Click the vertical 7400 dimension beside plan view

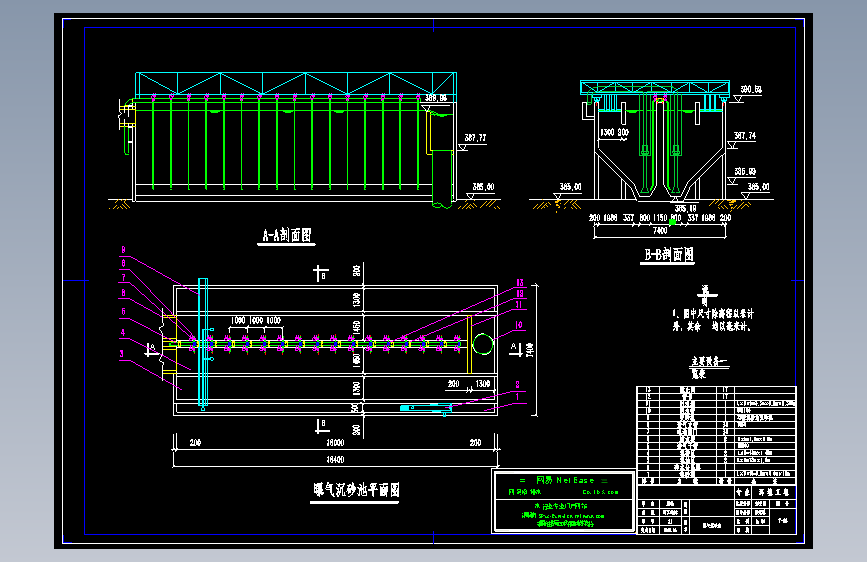coord(530,350)
